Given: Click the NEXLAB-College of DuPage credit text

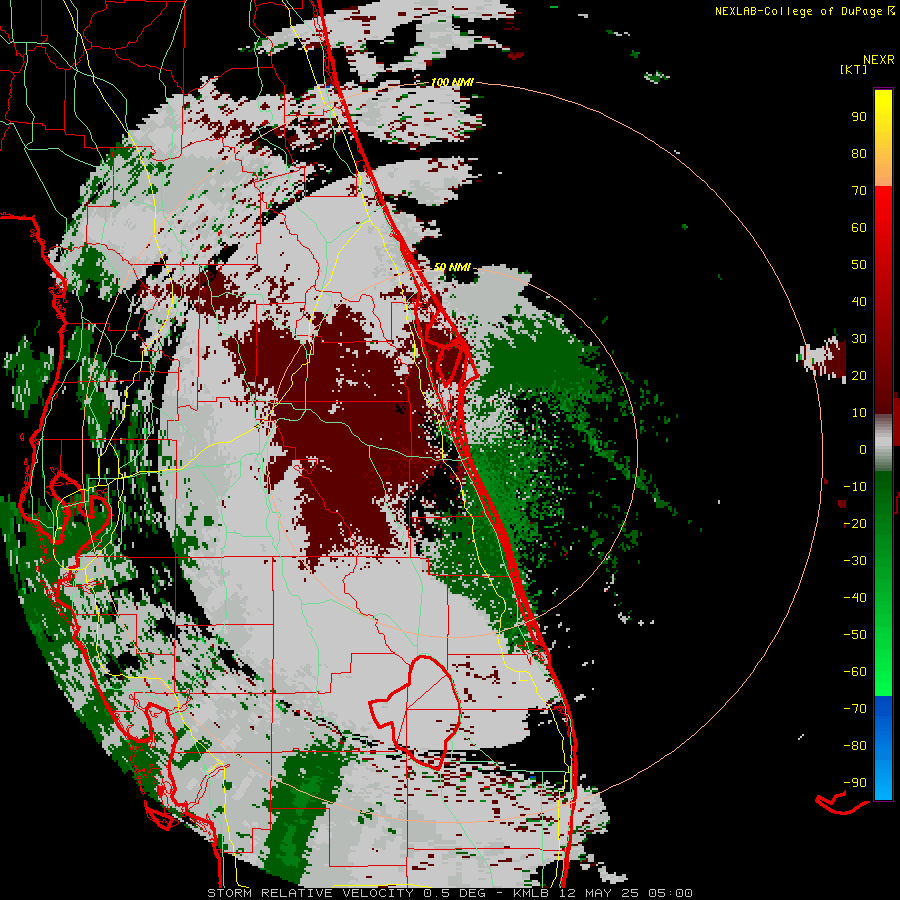Looking at the screenshot, I should (x=800, y=11).
